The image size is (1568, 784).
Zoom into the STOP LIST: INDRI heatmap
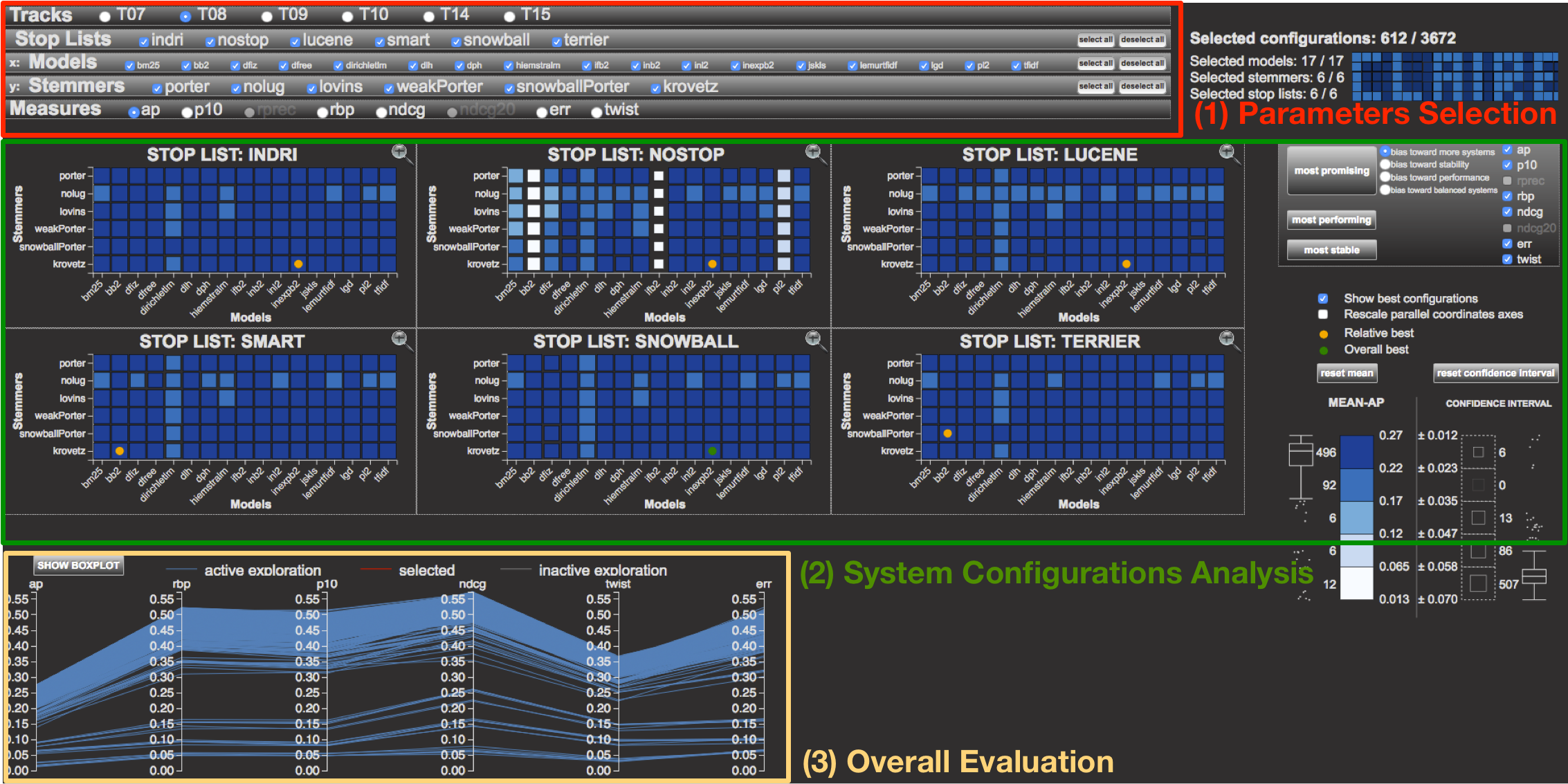pyautogui.click(x=400, y=152)
